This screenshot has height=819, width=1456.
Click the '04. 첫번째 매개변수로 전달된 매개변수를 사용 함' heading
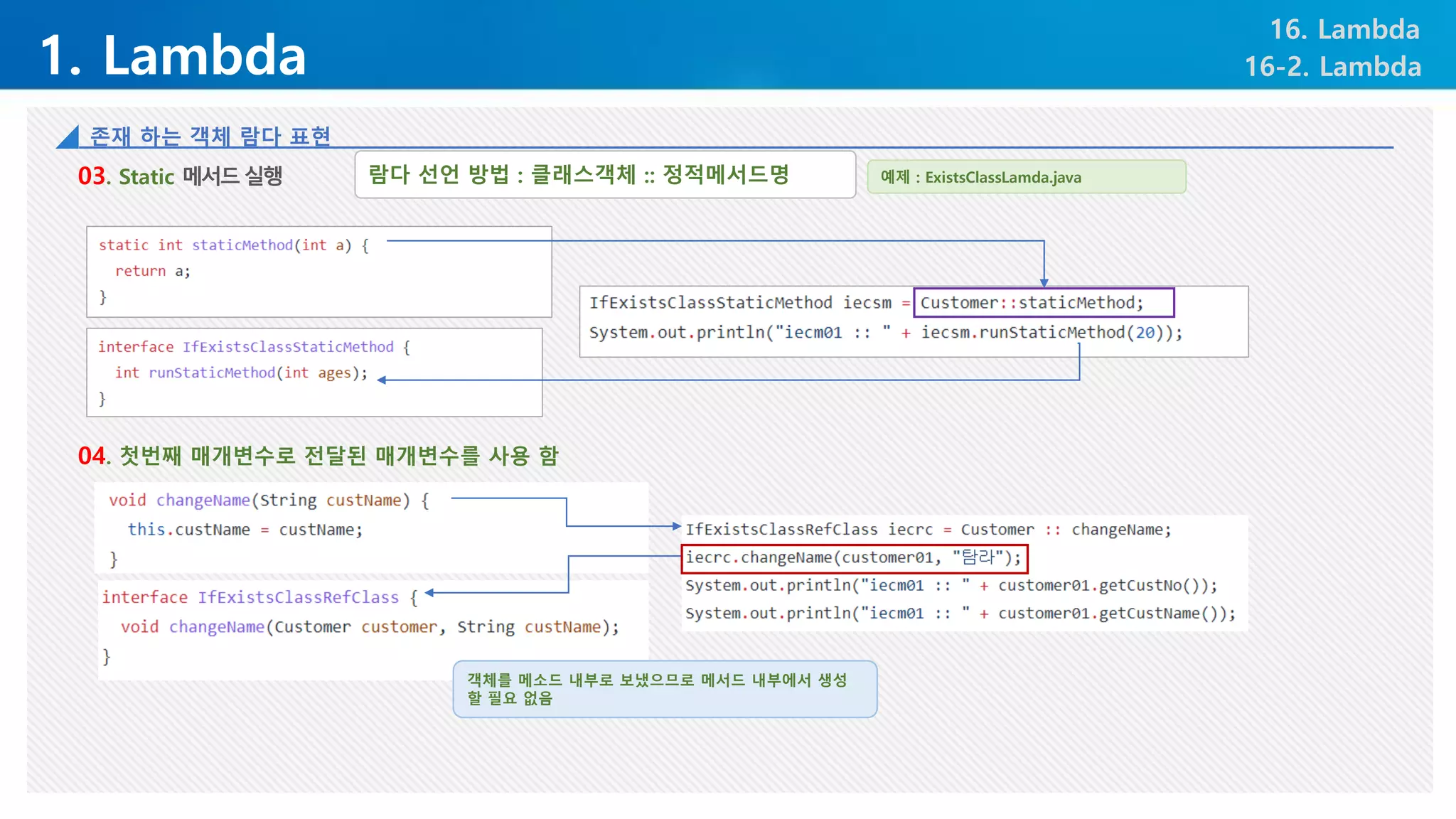(x=318, y=455)
